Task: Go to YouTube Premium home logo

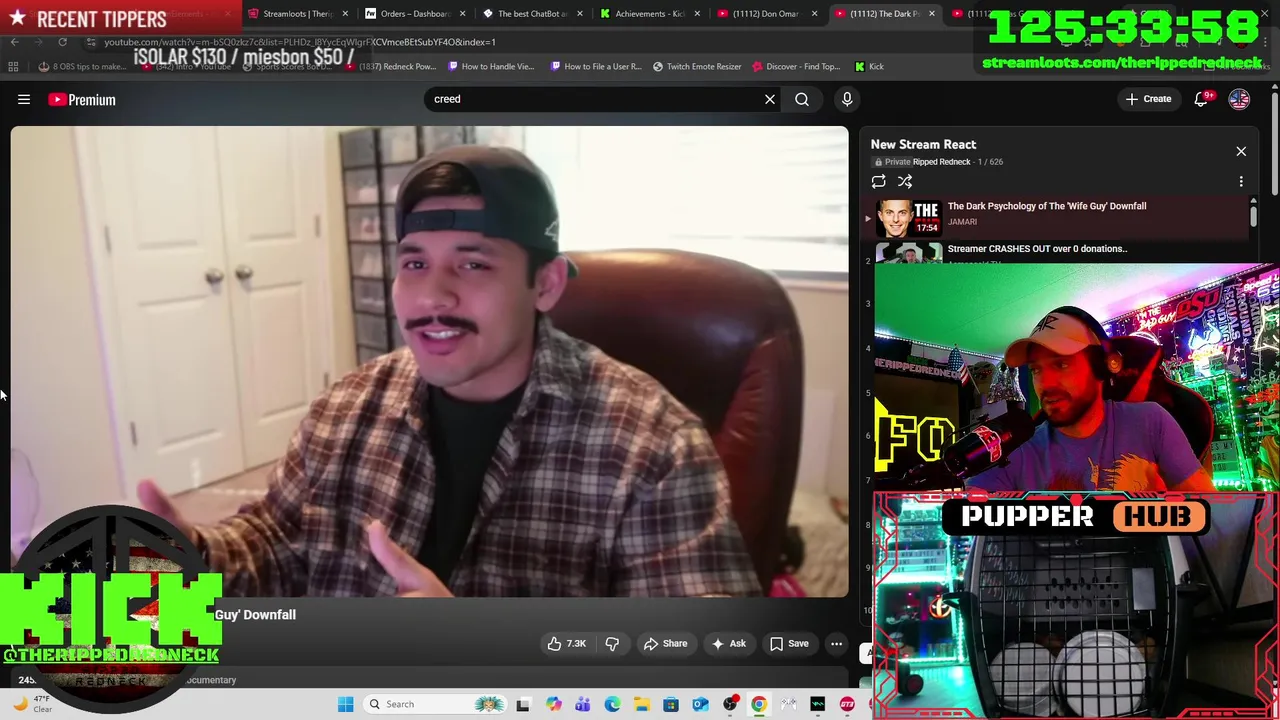Action: [82, 100]
